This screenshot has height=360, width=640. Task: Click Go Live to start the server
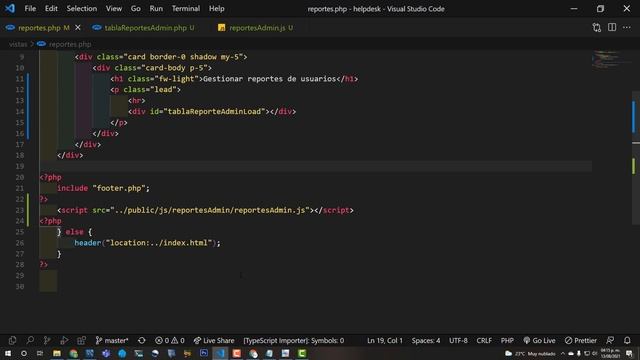click(x=539, y=340)
